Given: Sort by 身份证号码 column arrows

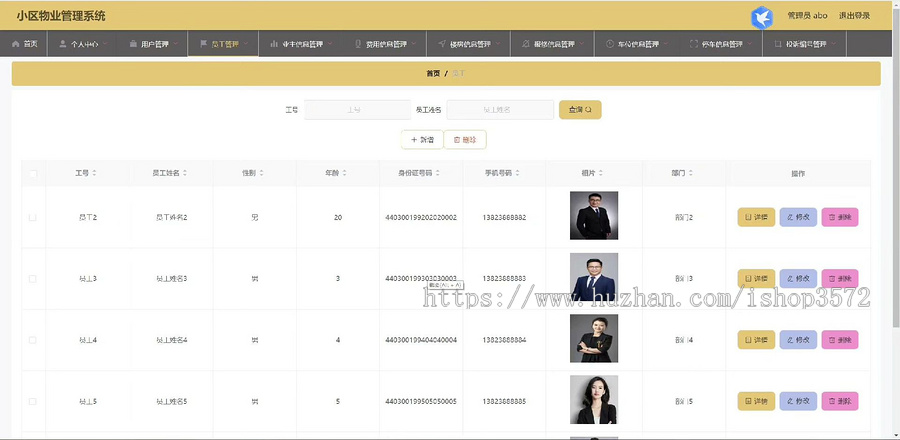Looking at the screenshot, I should (437, 173).
